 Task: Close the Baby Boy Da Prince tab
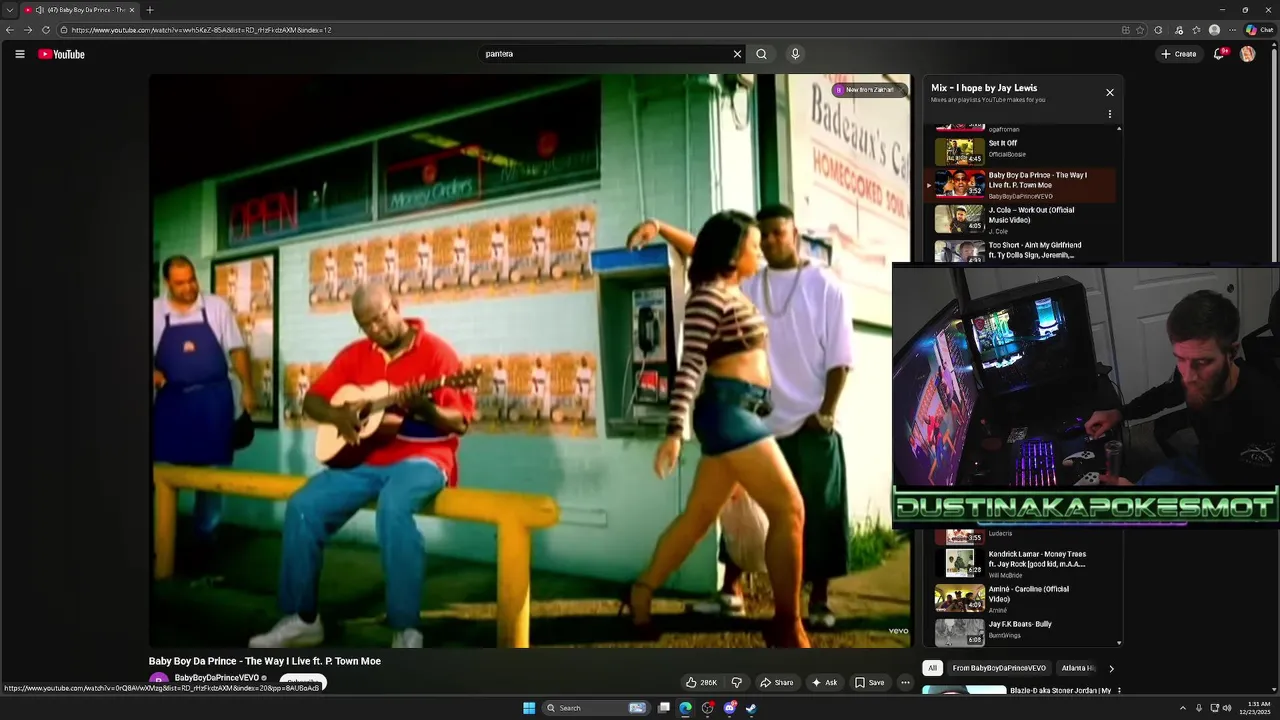click(134, 10)
